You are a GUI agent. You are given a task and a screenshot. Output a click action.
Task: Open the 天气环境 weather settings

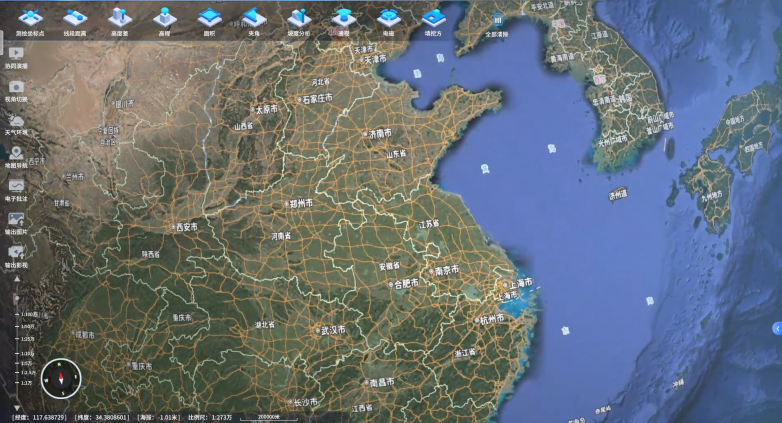click(x=16, y=121)
